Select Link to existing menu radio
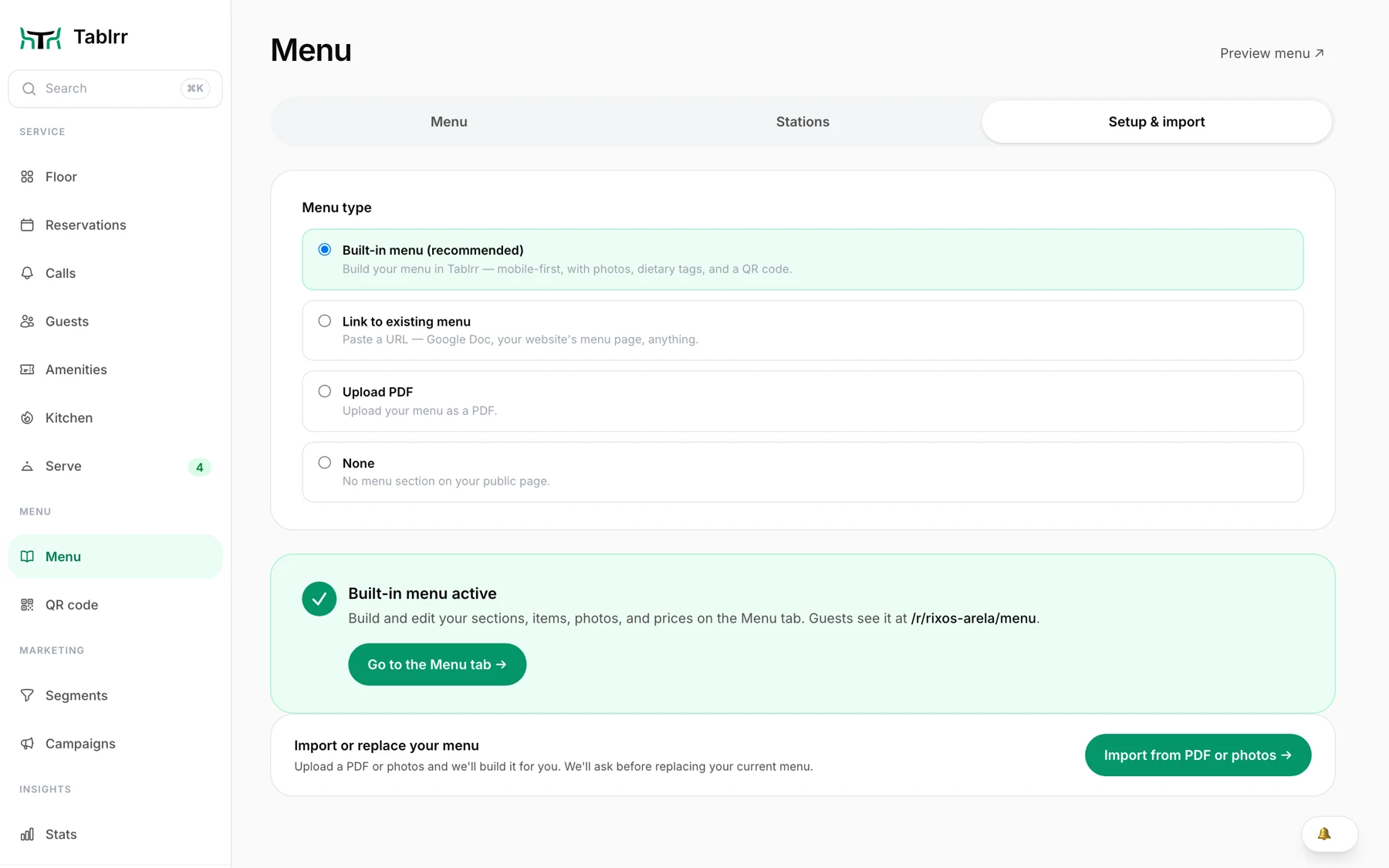This screenshot has width=1389, height=868. tap(325, 321)
